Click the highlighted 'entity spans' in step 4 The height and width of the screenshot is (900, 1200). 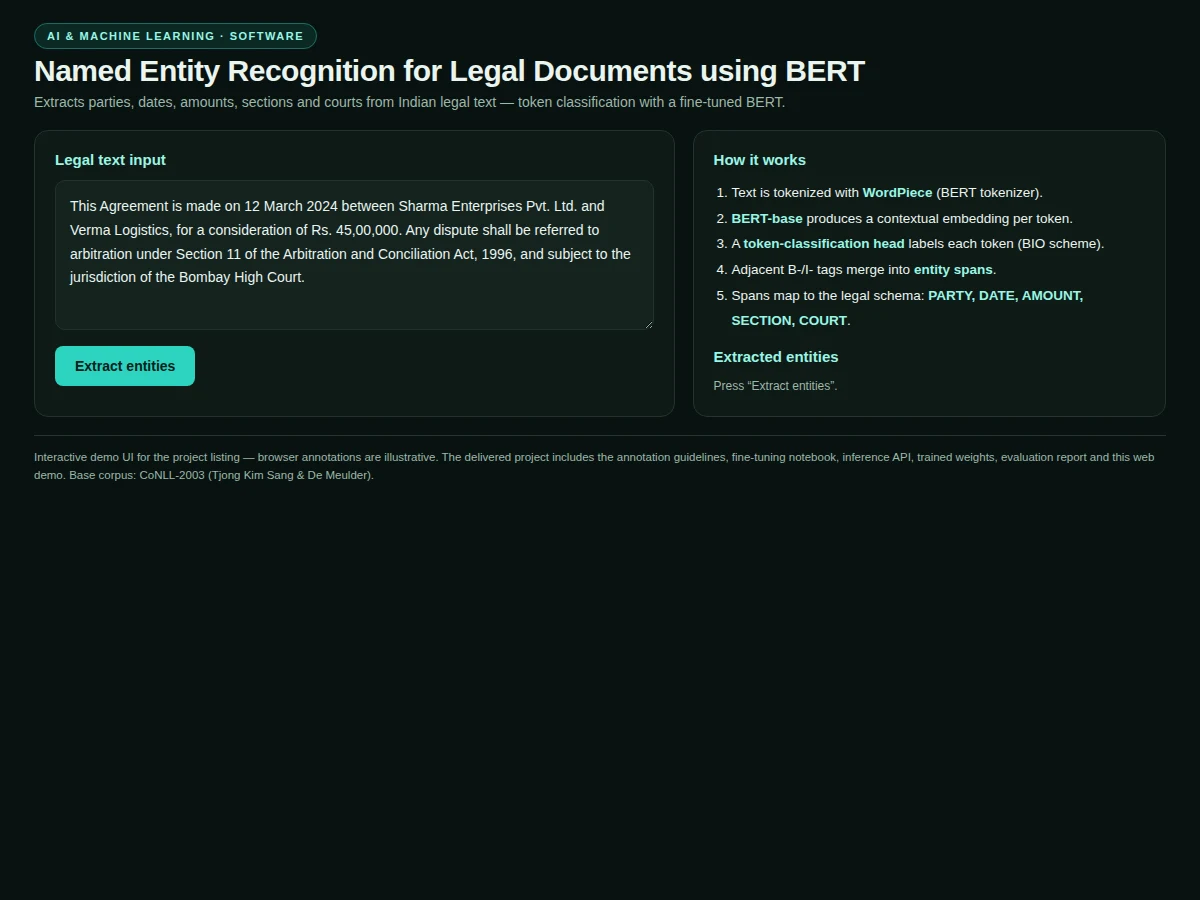(953, 270)
